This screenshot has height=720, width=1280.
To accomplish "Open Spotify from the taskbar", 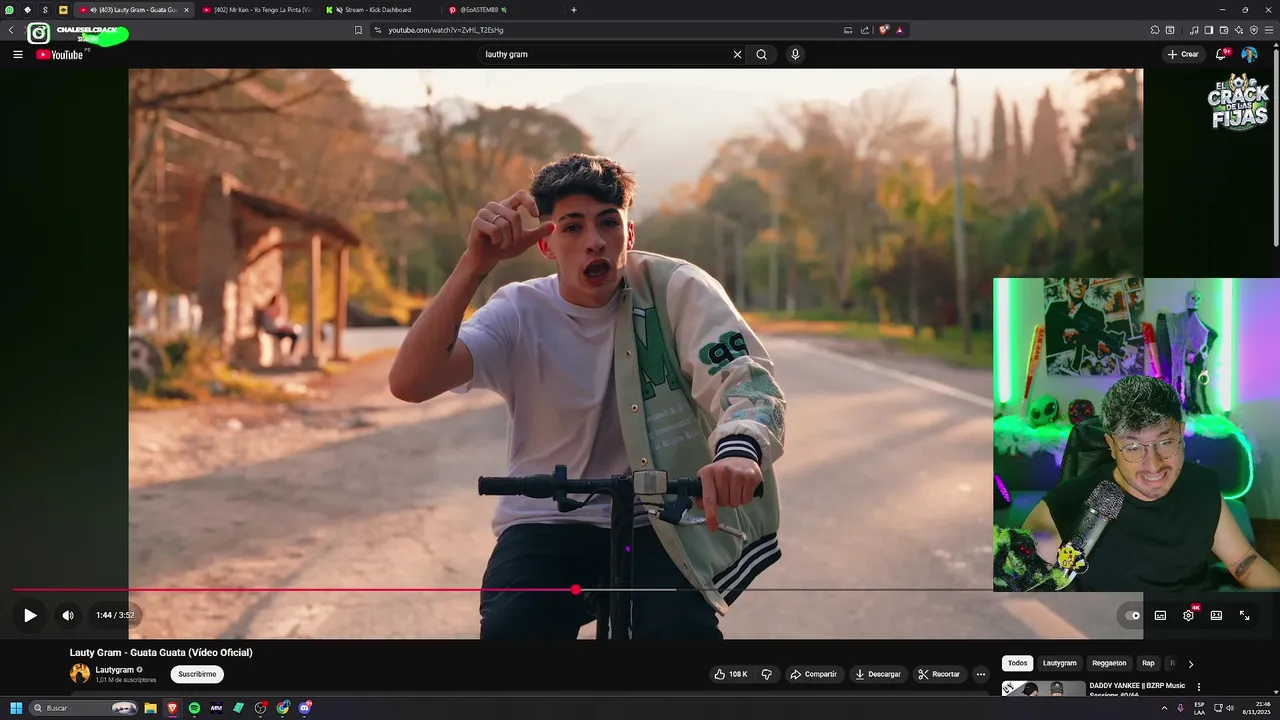I will pos(194,708).
